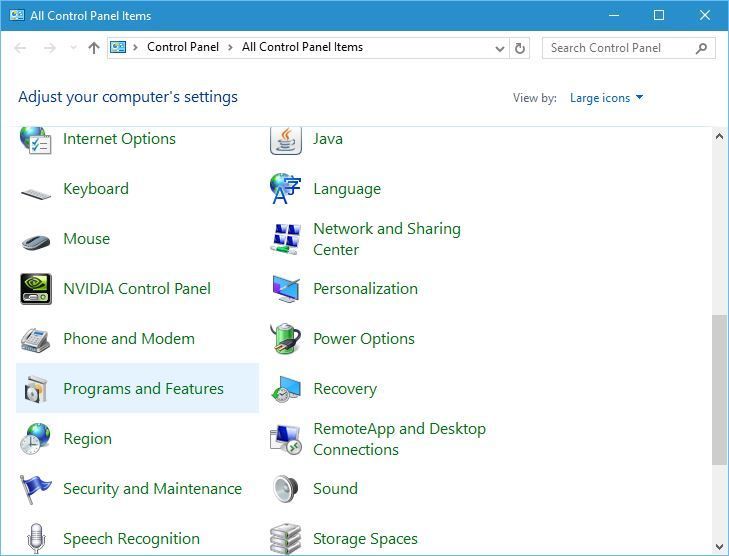This screenshot has height=556, width=729.
Task: Expand the address bar history dropdown
Action: [x=500, y=48]
